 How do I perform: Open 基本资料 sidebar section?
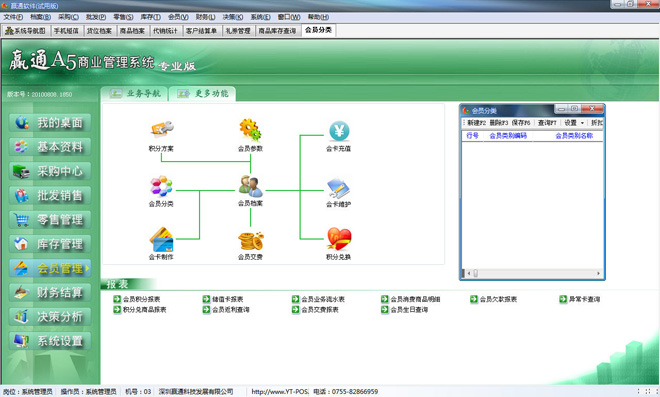click(50, 147)
